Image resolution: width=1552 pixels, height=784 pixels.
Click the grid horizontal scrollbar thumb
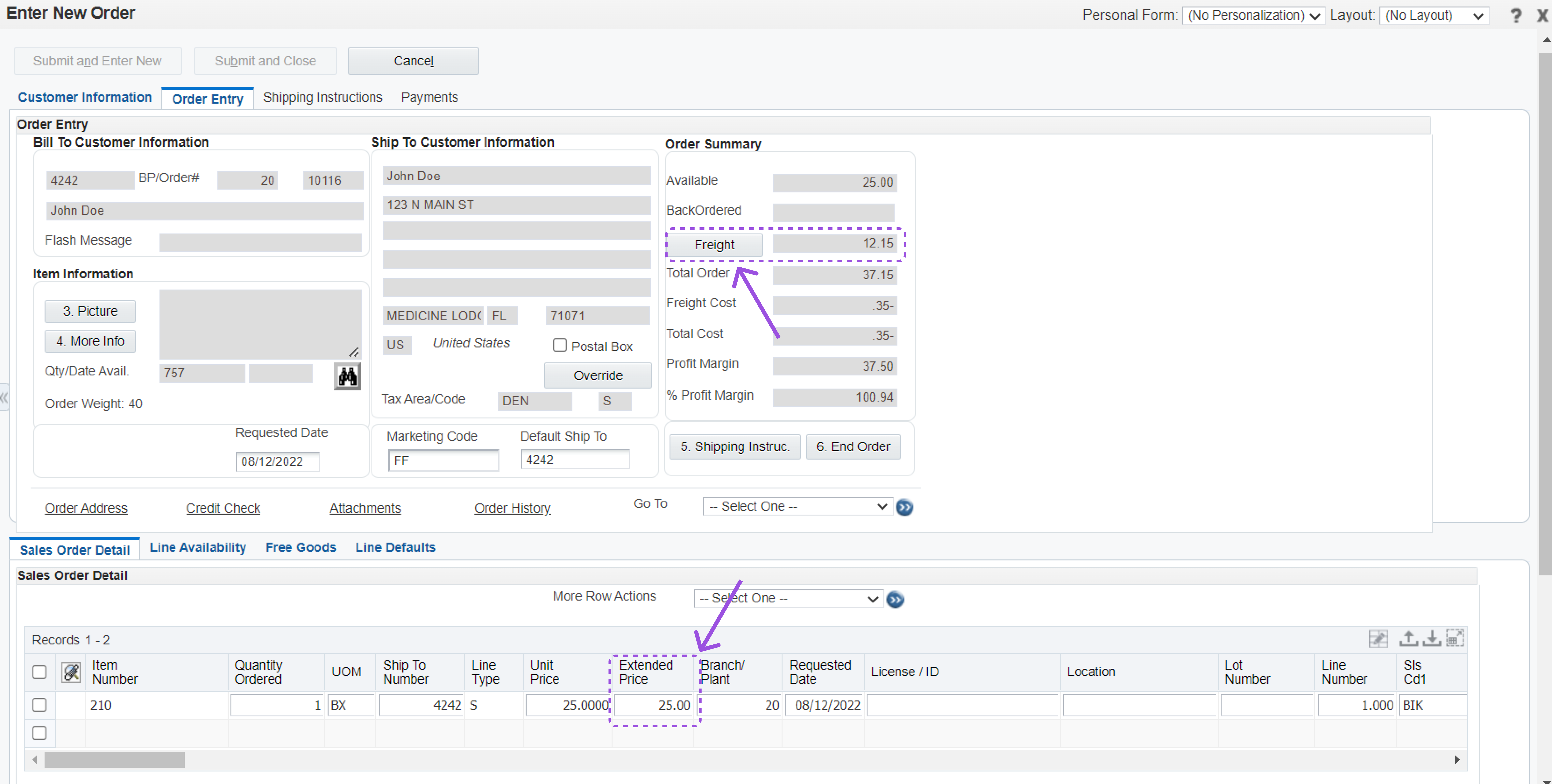tap(114, 760)
